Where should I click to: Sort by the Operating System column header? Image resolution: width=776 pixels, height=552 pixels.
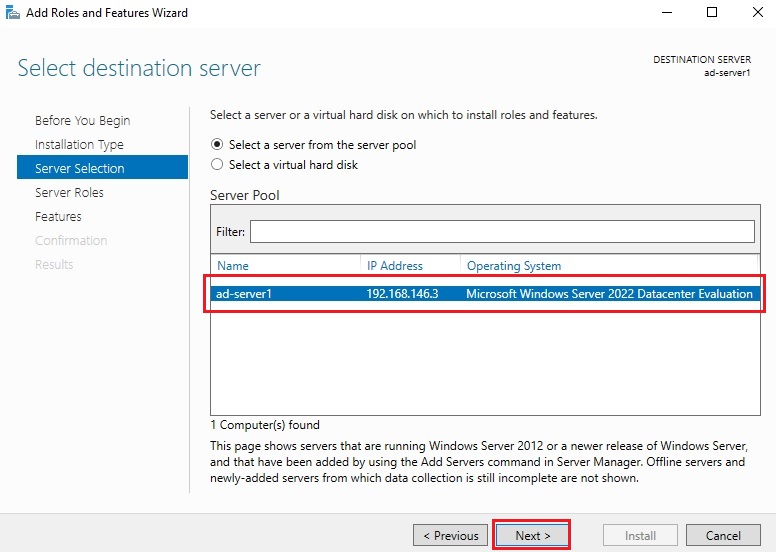tap(514, 266)
